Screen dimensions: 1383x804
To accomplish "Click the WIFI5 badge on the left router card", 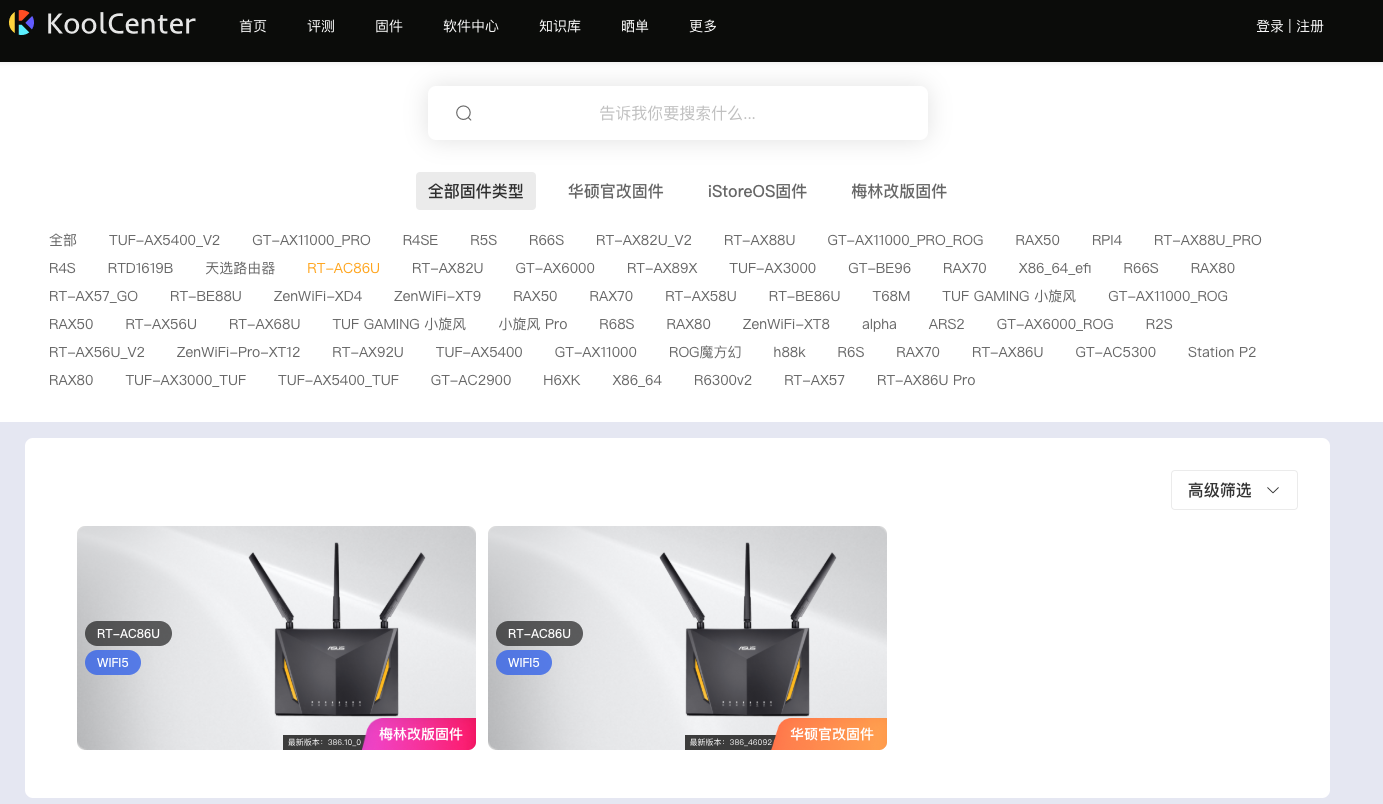I will pos(113,662).
